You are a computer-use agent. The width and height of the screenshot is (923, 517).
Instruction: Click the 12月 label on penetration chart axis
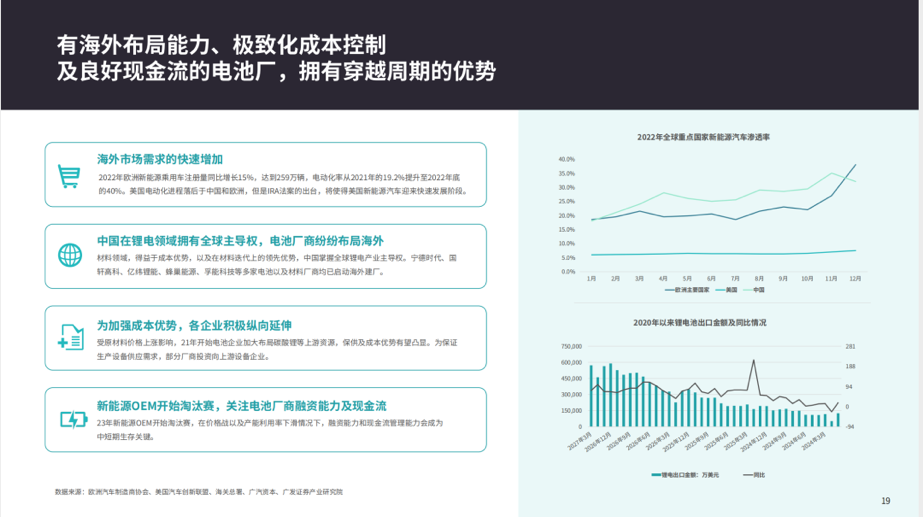click(x=855, y=278)
